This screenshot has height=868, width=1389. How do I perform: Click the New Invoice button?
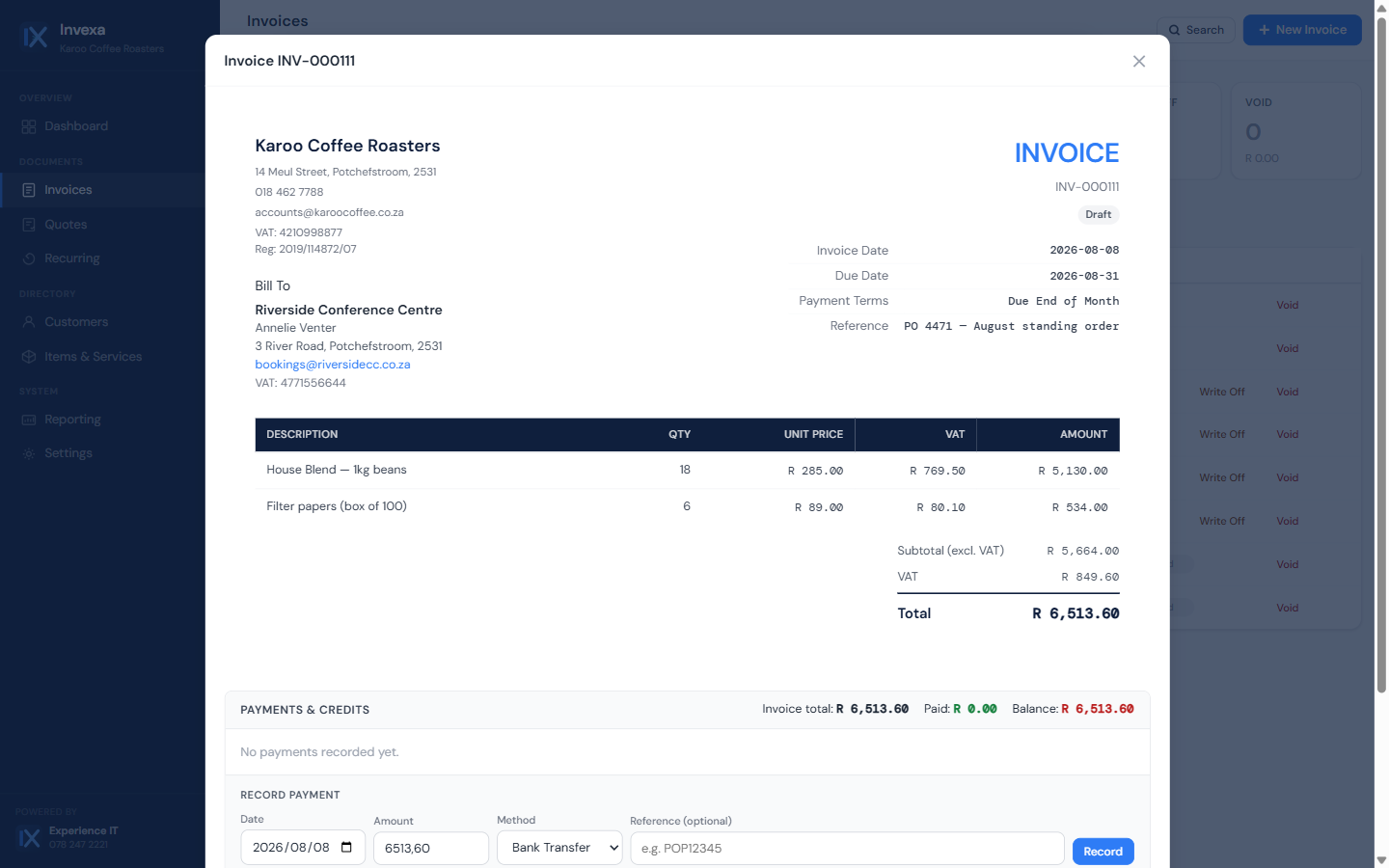pos(1302,30)
